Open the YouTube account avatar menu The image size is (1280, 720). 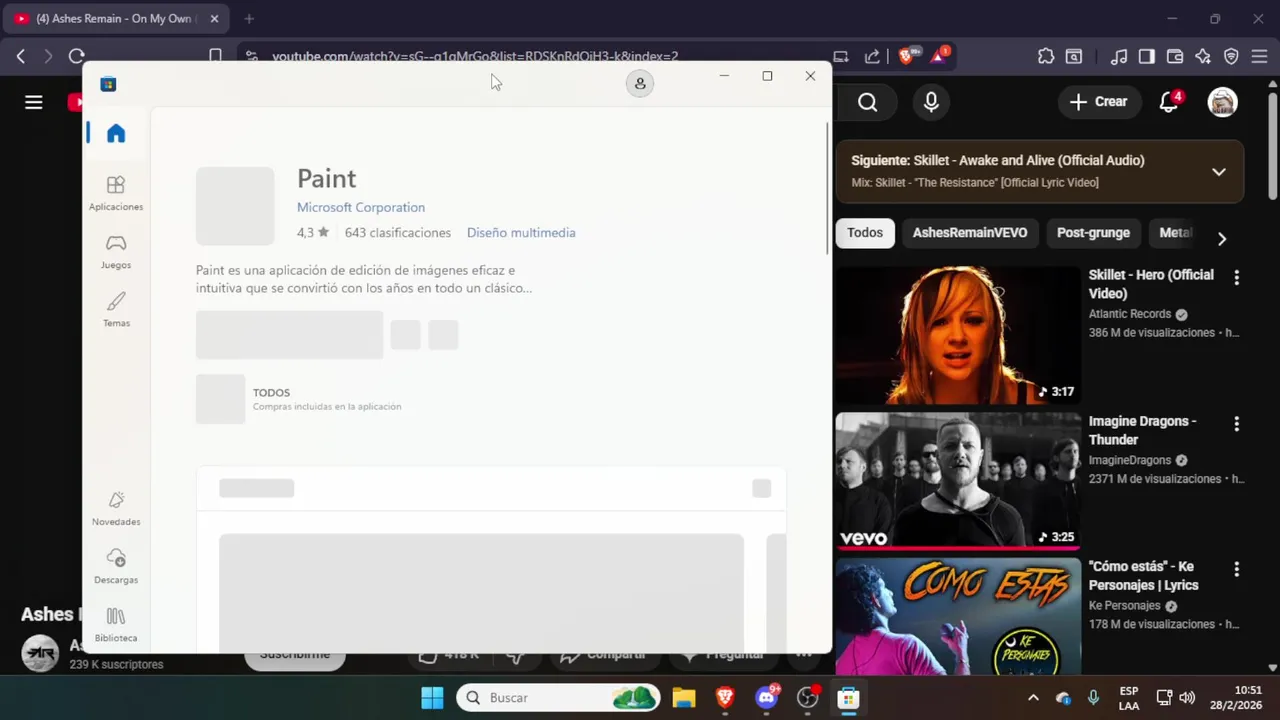click(1222, 102)
